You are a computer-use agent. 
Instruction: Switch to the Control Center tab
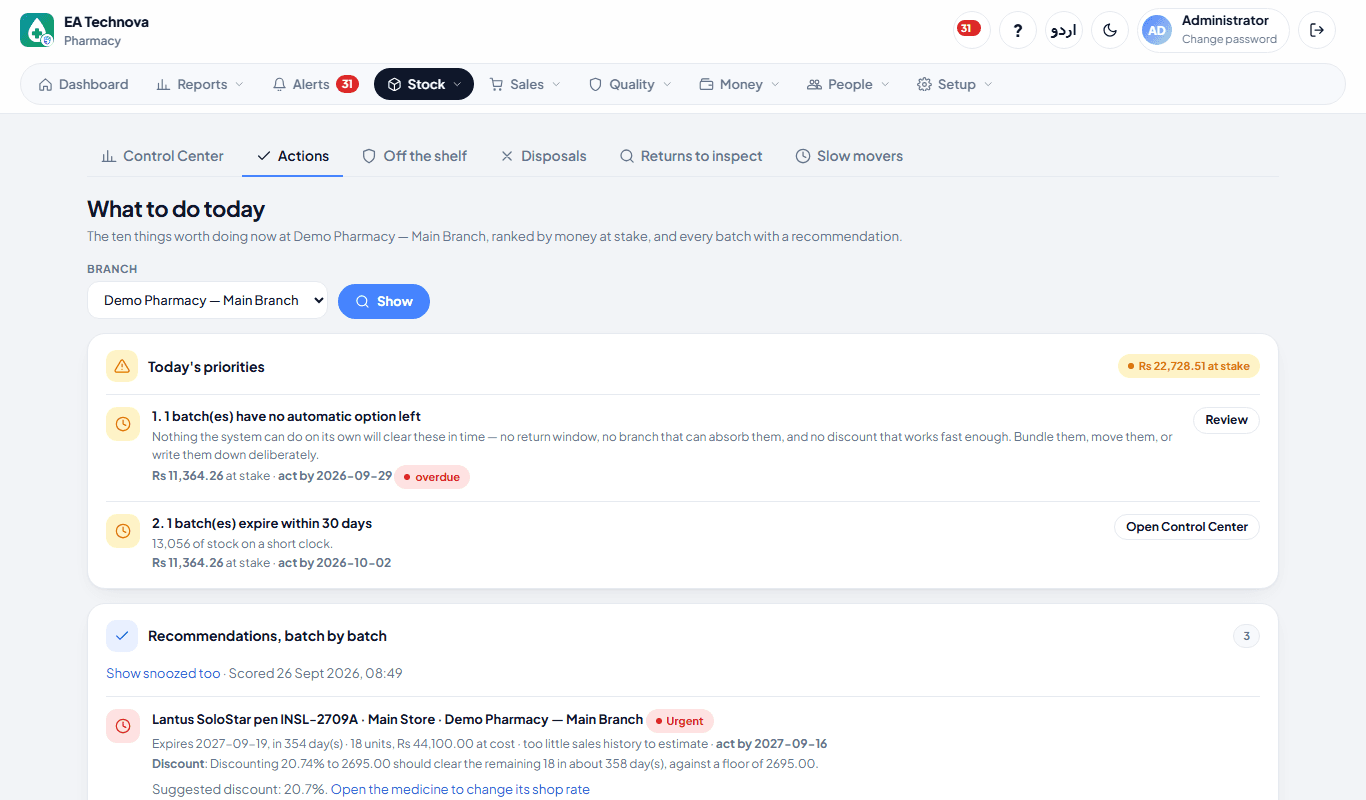(163, 156)
